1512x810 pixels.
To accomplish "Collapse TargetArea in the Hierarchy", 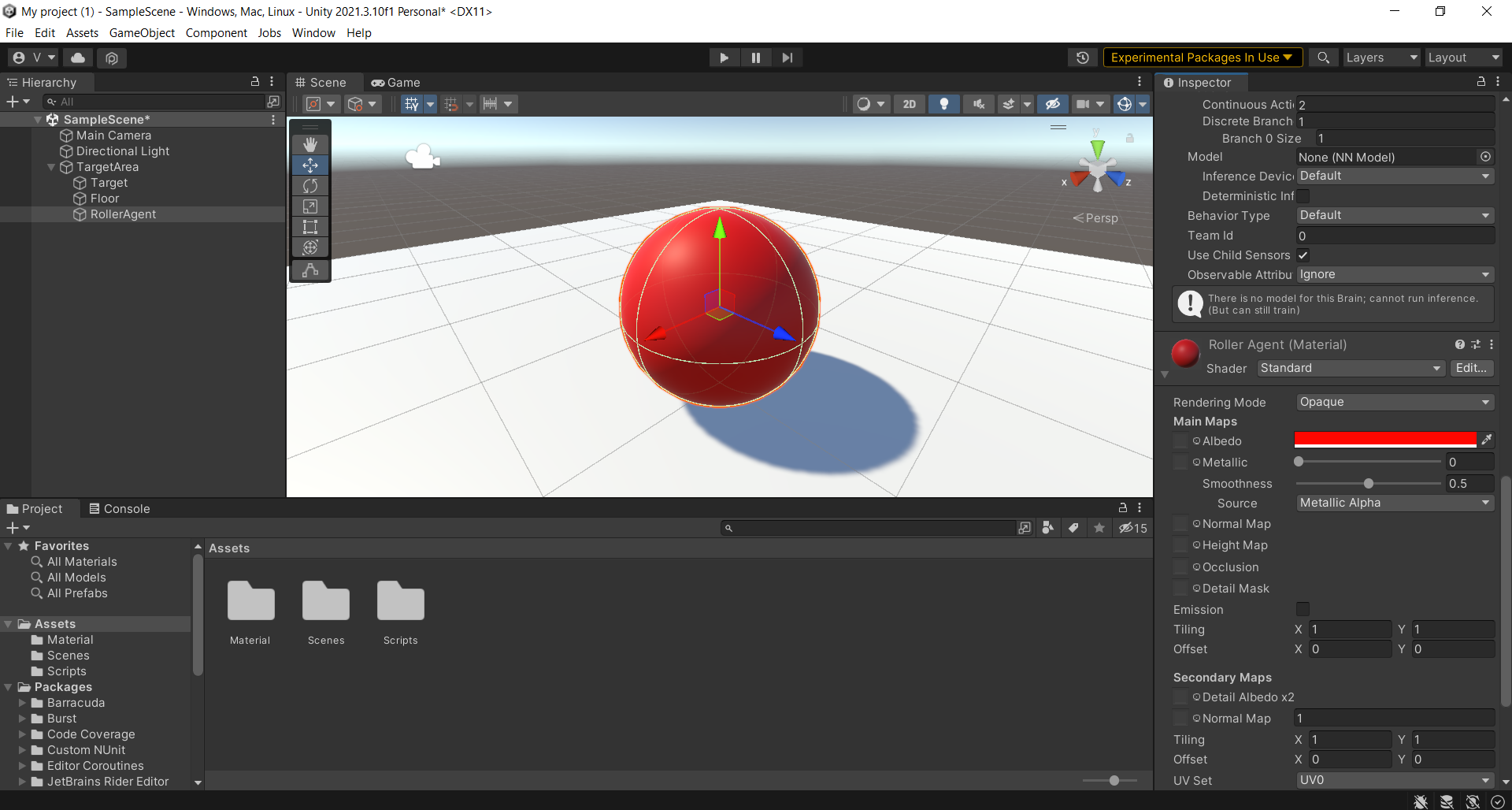I will click(x=50, y=166).
